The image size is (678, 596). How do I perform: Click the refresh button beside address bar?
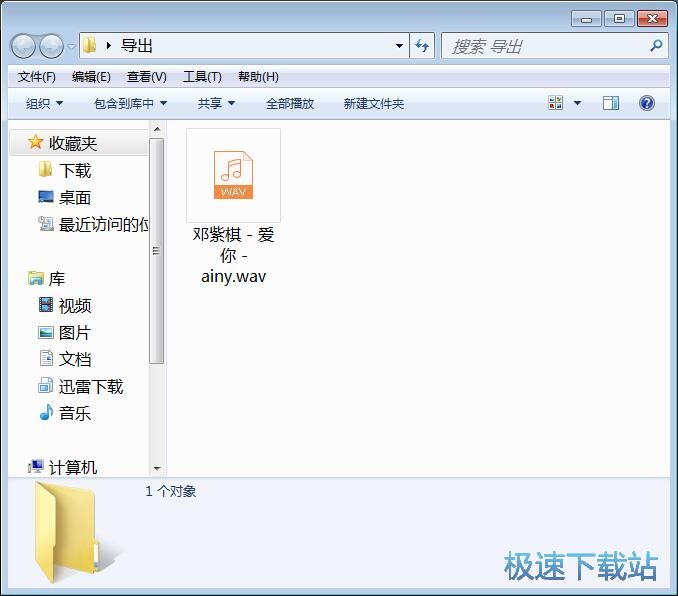[x=422, y=45]
